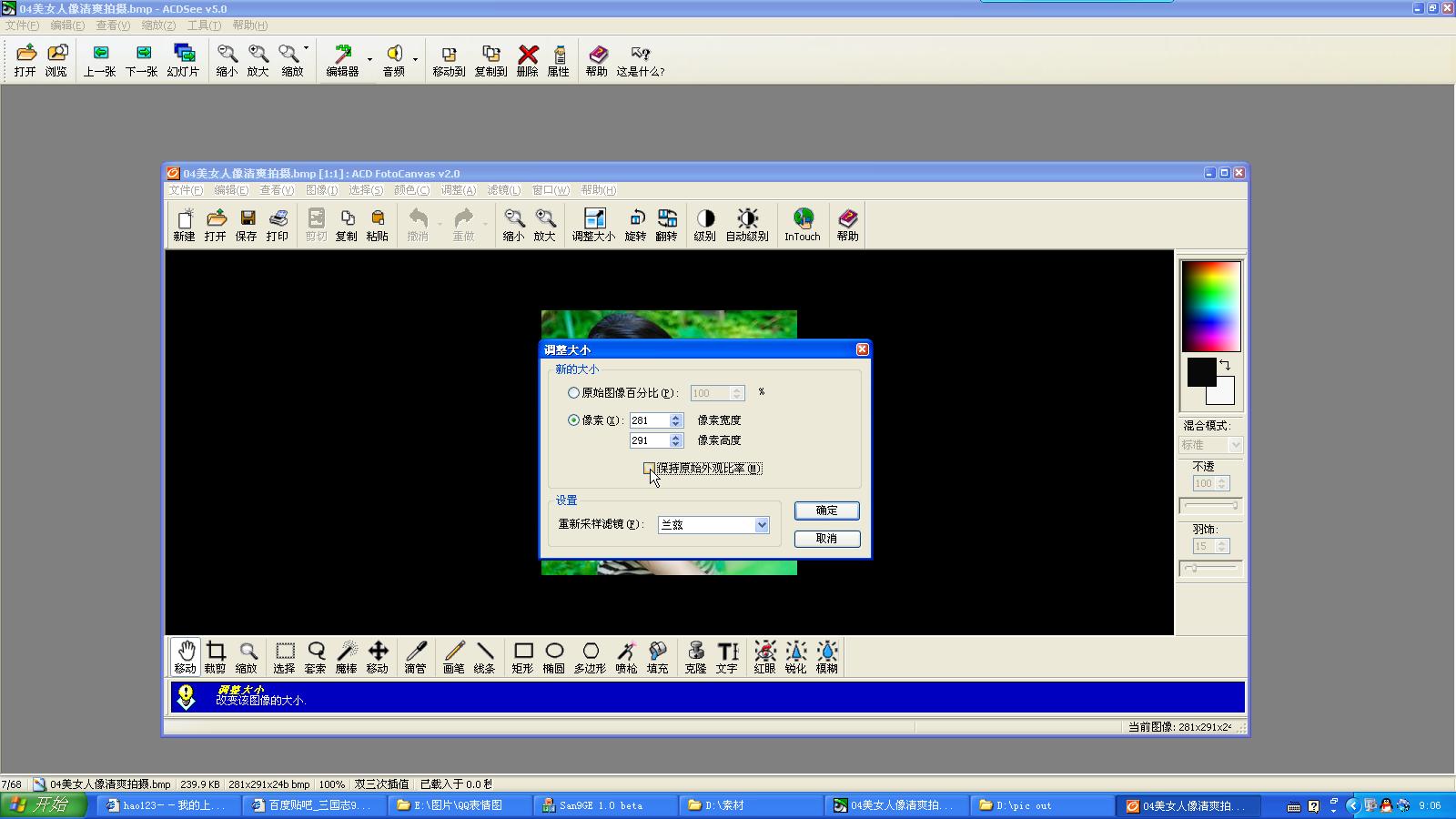Select the Crop (裁剪) tool
Viewport: 1456px width, 819px height.
point(216,656)
